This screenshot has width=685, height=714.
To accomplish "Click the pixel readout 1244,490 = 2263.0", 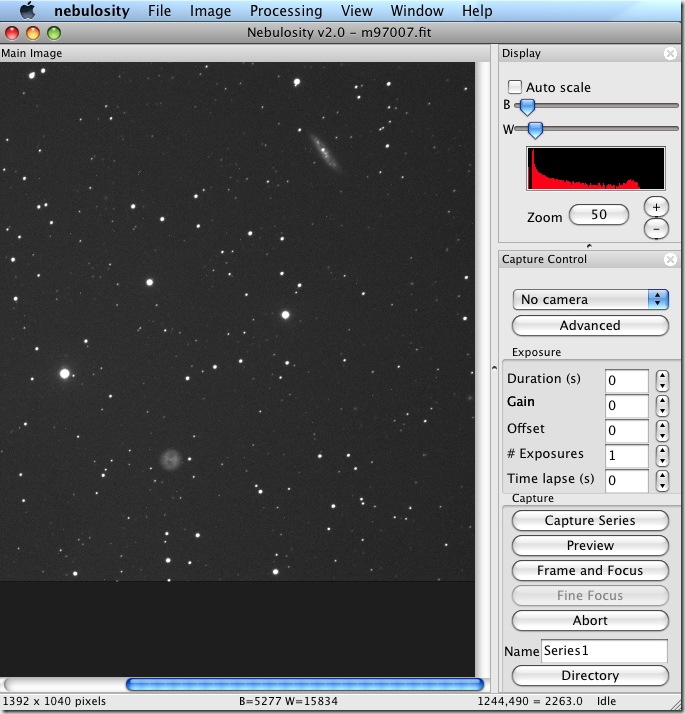I will tap(530, 701).
